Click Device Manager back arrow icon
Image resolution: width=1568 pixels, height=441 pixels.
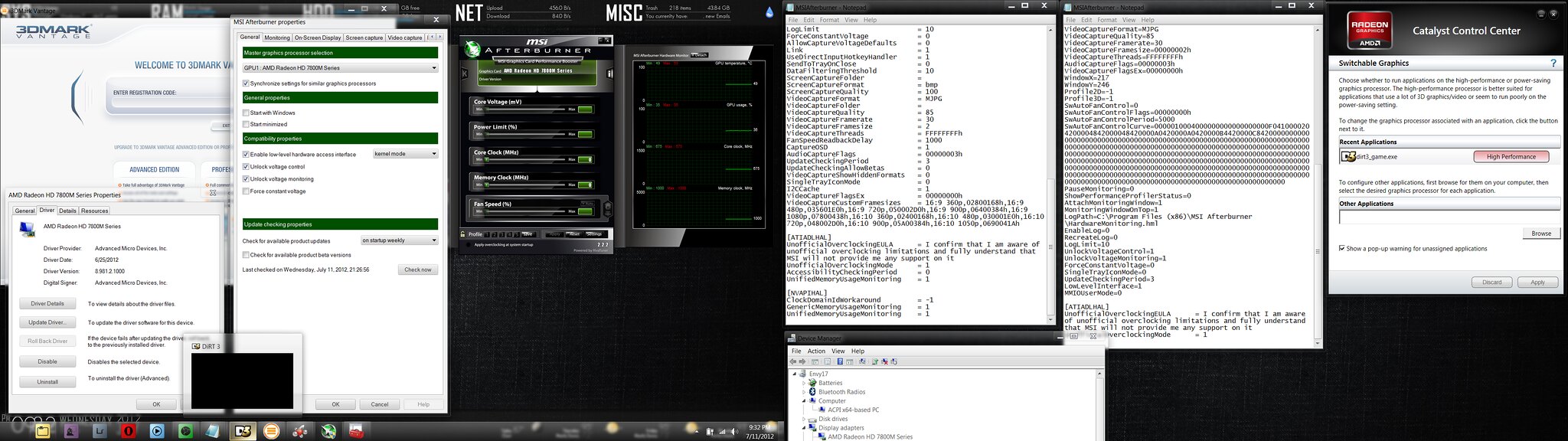[x=794, y=361]
